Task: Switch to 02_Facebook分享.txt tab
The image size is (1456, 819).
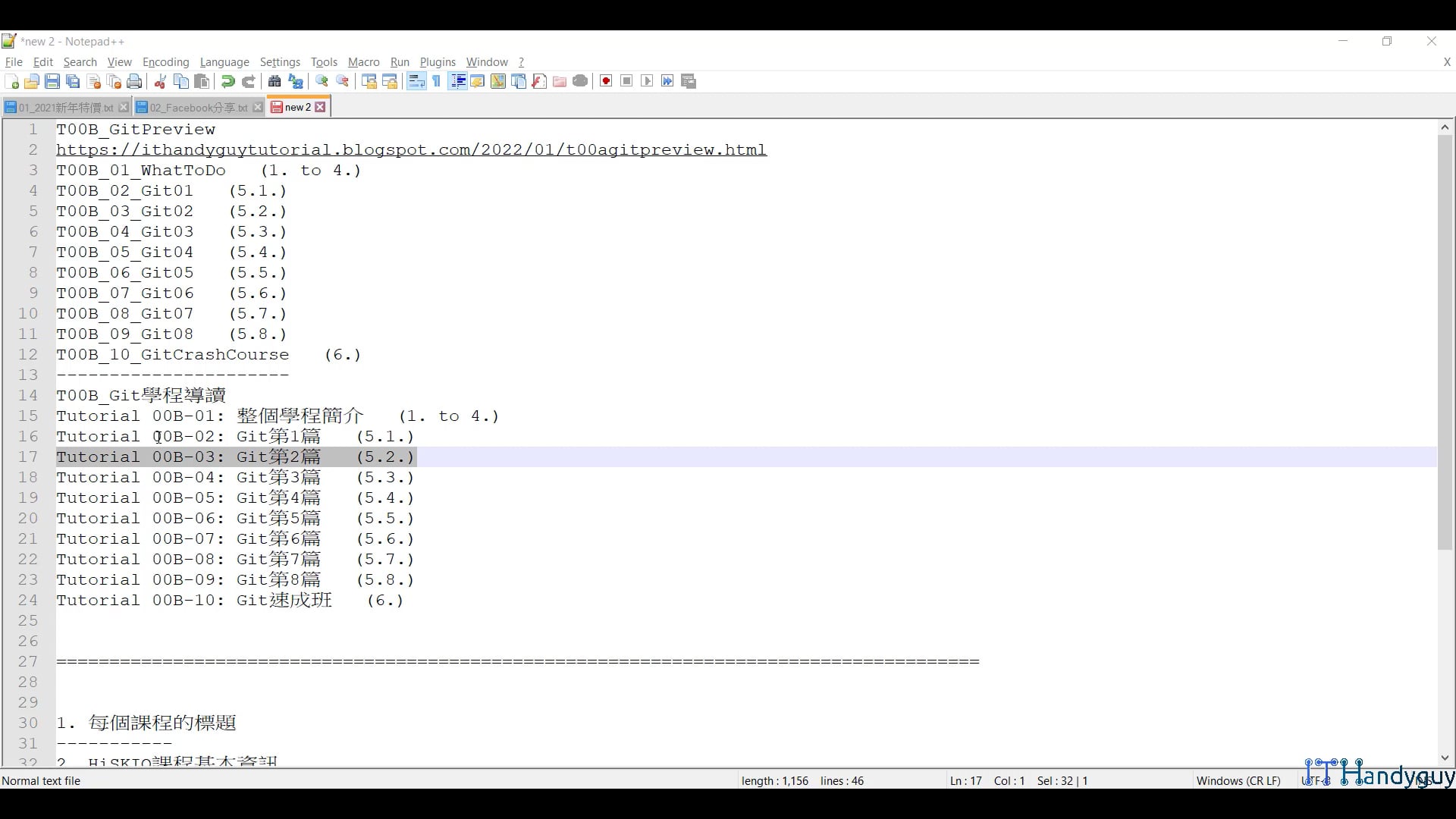Action: 198,108
